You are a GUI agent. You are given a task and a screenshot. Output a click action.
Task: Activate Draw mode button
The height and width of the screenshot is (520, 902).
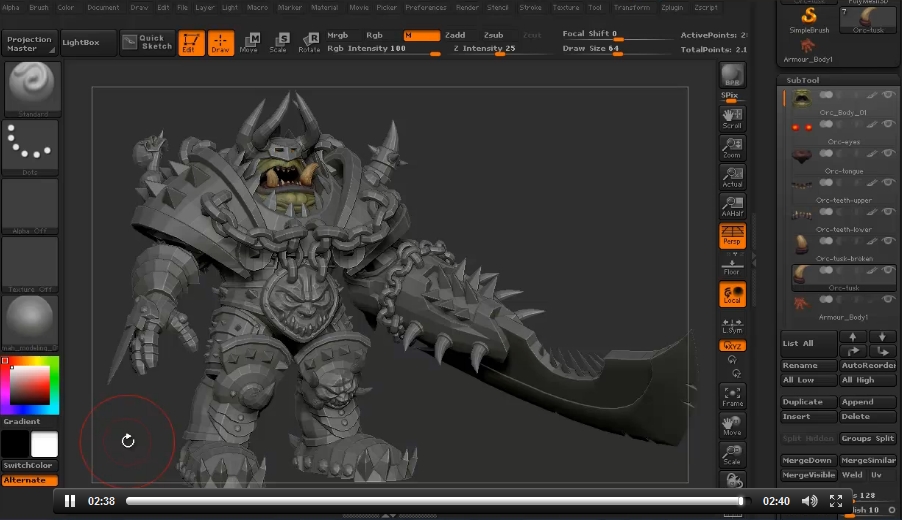pyautogui.click(x=220, y=43)
